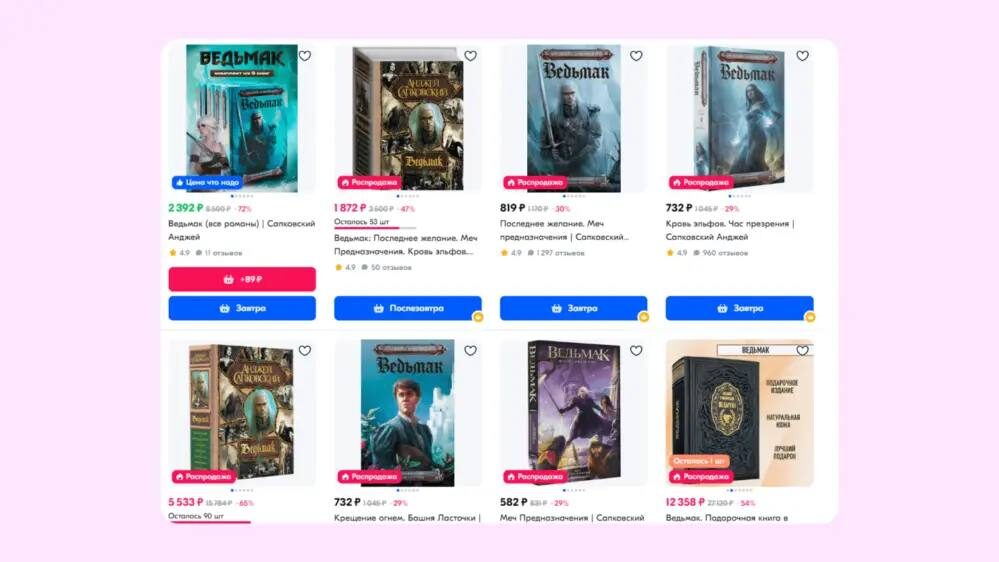This screenshot has height=562, width=999.
Task: Click the Послезавтра delivery cart button
Action: [x=408, y=308]
